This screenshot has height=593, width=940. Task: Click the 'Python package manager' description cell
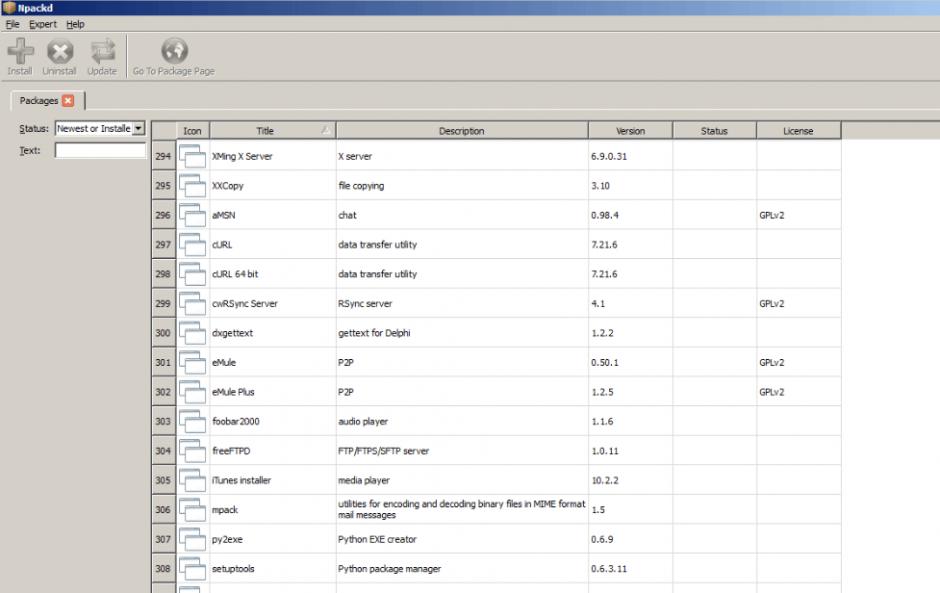462,568
